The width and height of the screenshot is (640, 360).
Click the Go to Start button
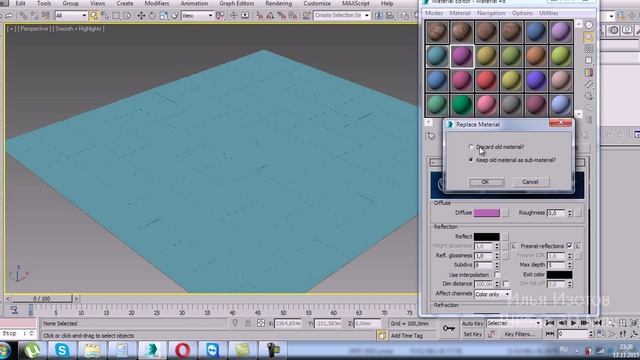coord(550,323)
